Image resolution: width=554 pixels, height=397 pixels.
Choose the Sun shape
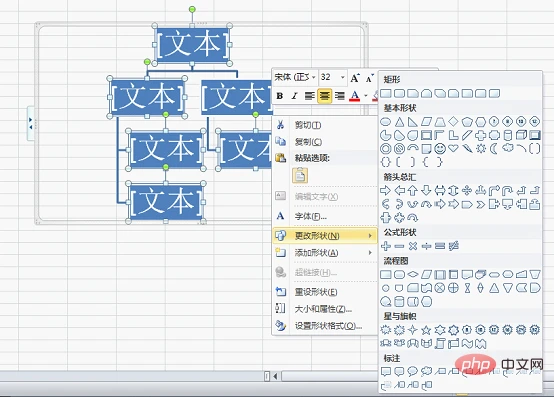point(481,148)
